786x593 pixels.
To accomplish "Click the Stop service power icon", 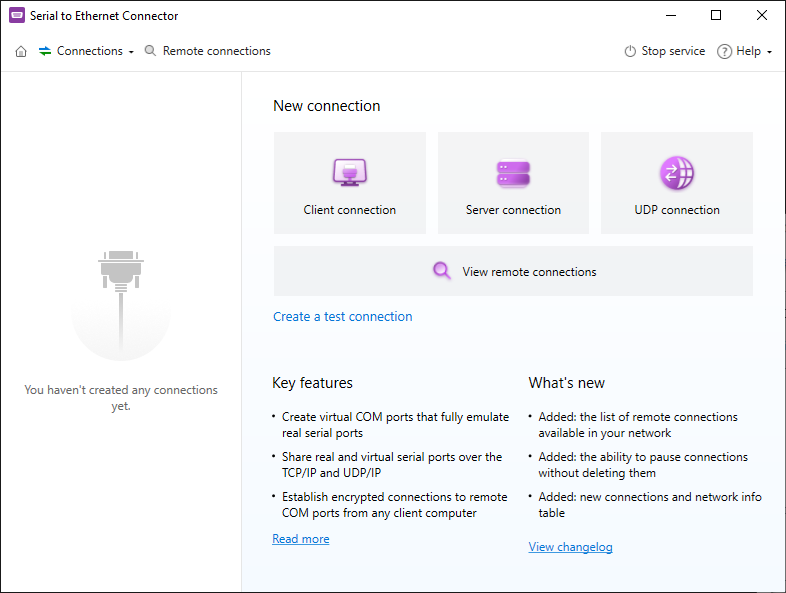I will pos(630,51).
